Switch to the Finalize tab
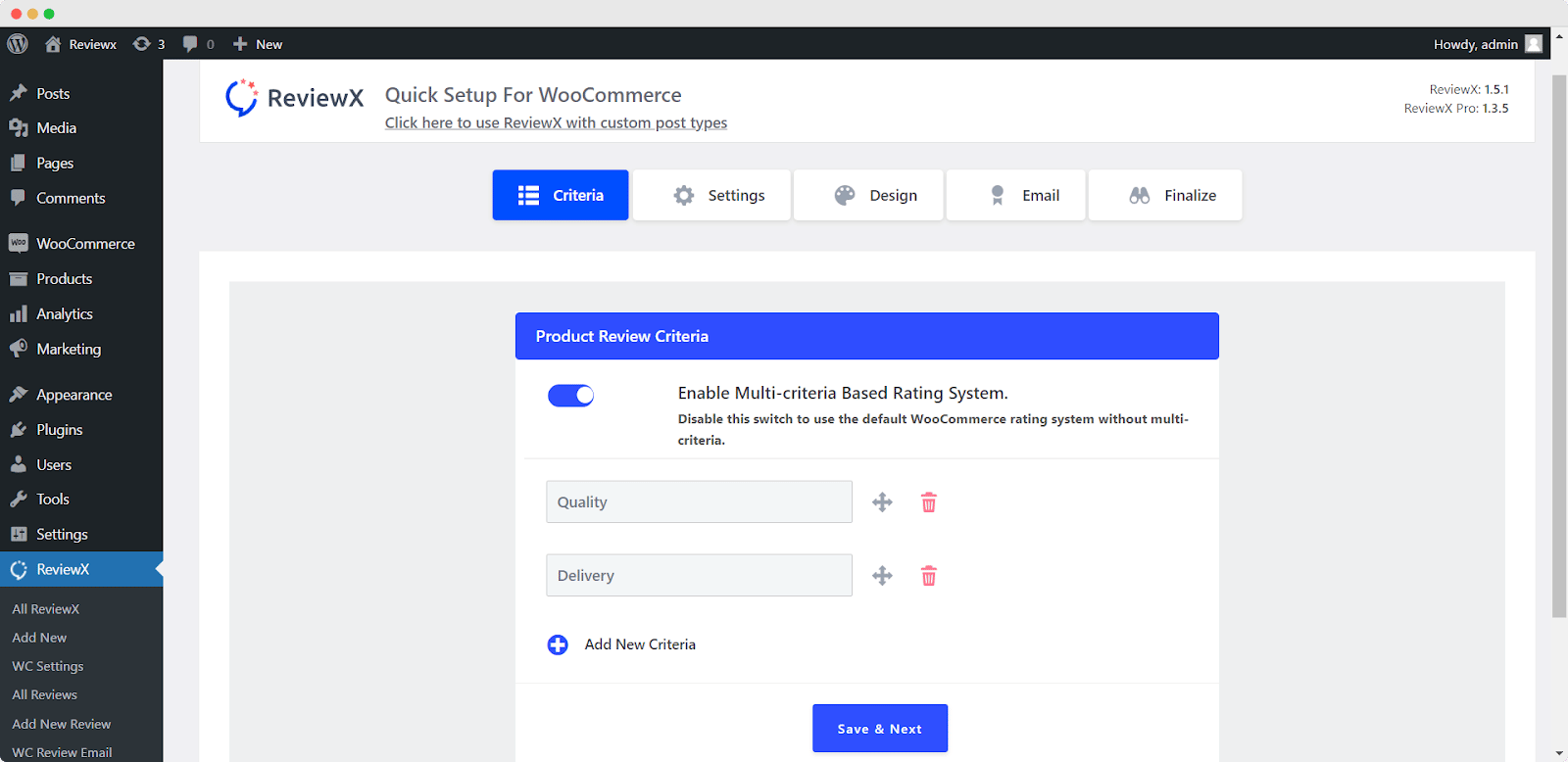This screenshot has height=762, width=1568. tap(1165, 195)
